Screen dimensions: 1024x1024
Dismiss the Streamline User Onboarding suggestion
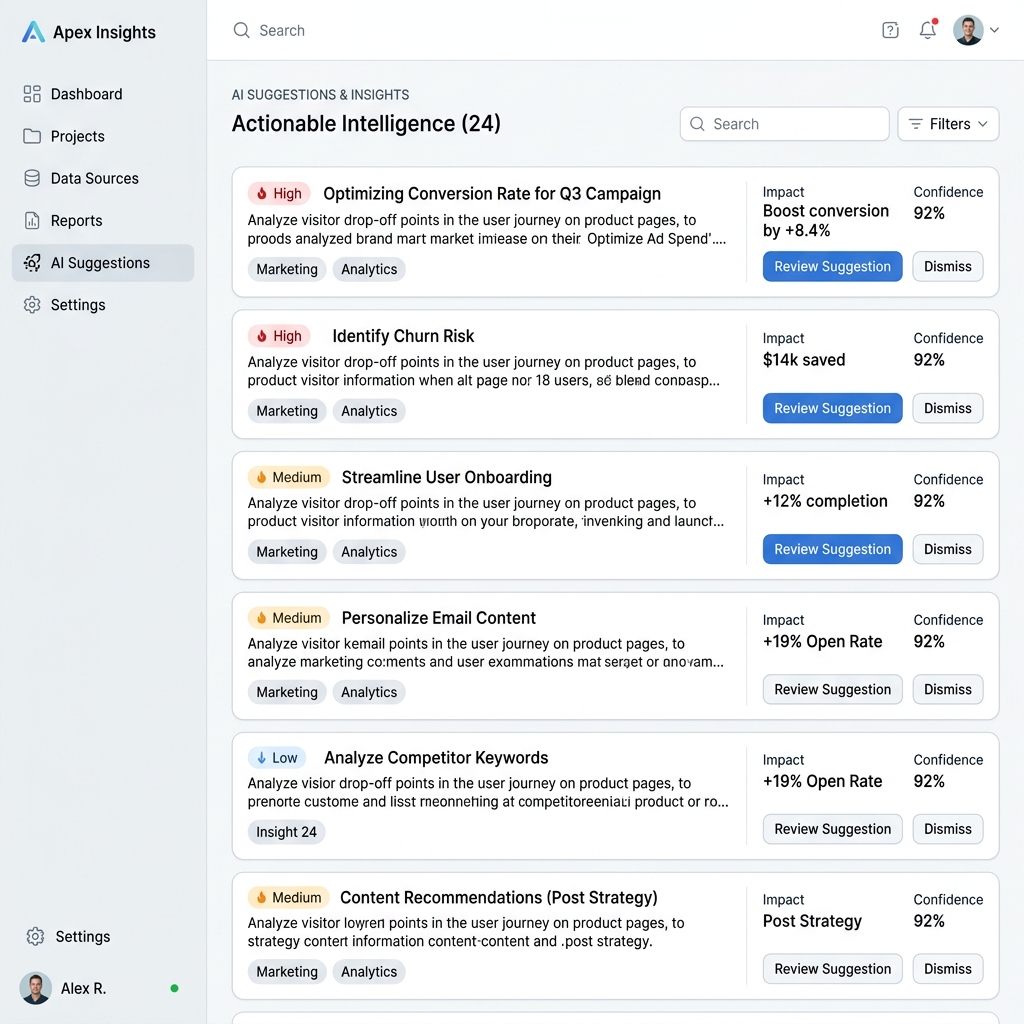[x=948, y=549]
